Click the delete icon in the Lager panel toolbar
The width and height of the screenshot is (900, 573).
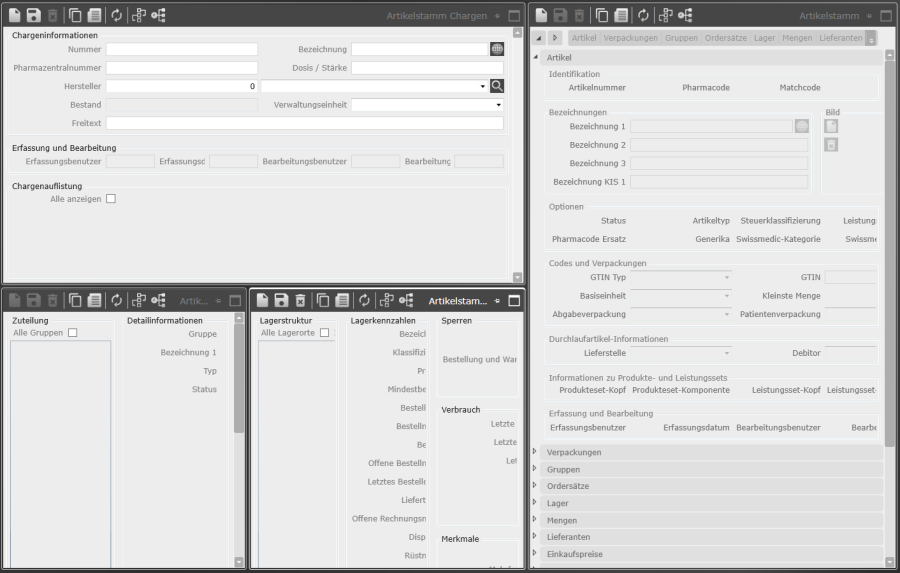300,300
